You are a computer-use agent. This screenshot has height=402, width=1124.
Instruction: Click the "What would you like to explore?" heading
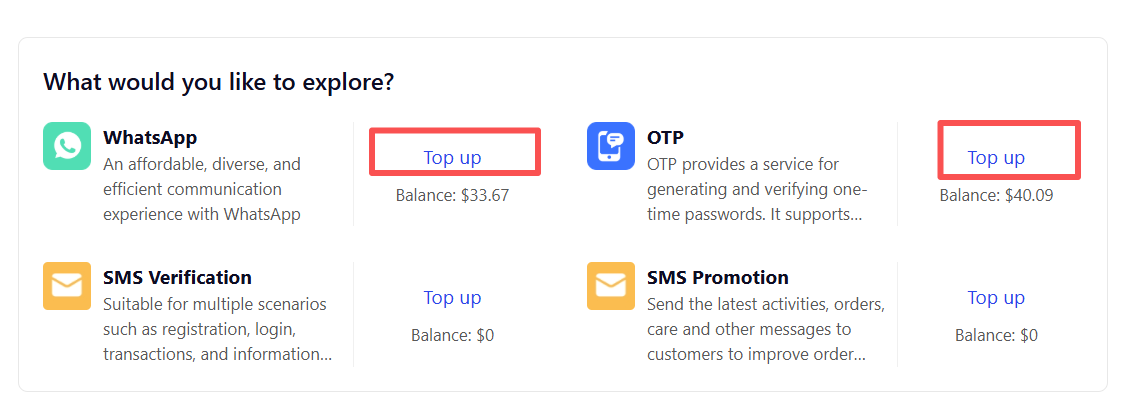(218, 82)
